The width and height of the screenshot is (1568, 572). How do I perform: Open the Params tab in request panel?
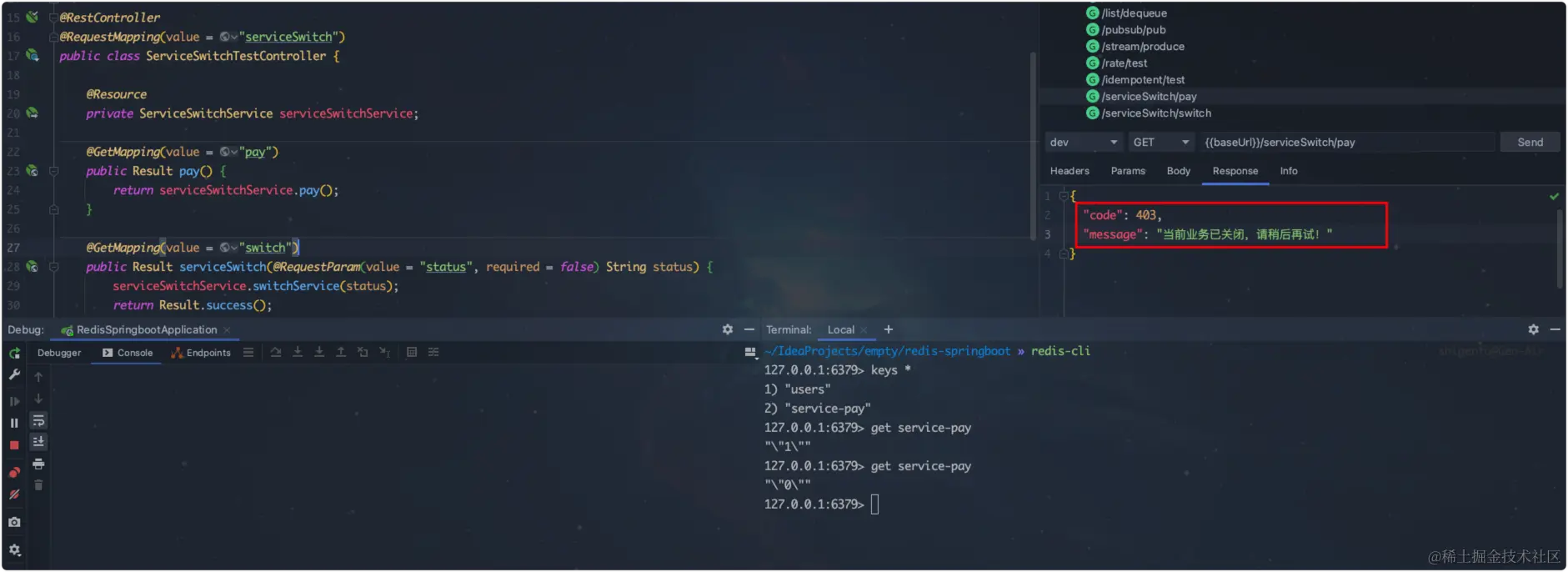click(1128, 171)
